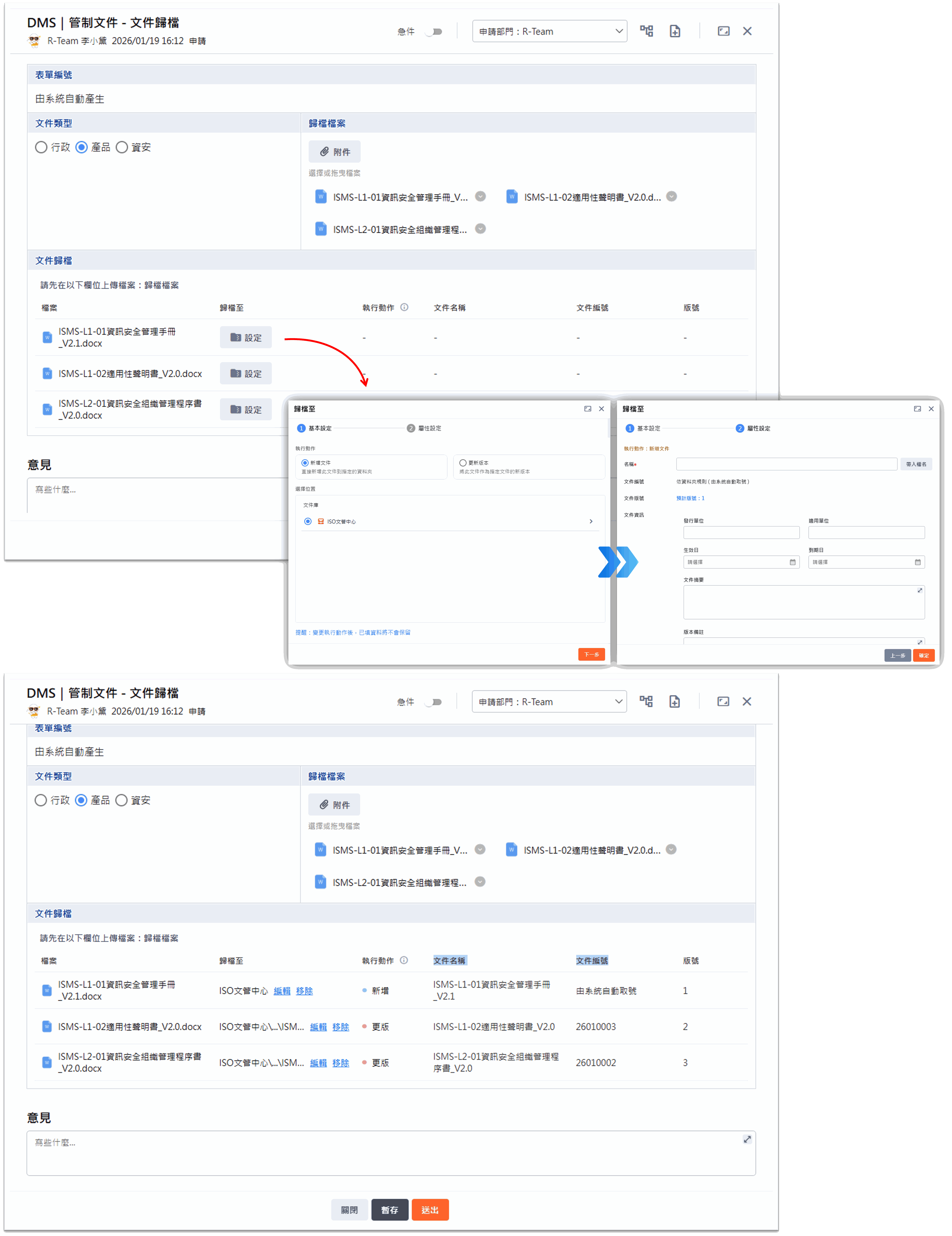Select the ISO文管中心 library radio button
952x1236 pixels.
pos(308,521)
